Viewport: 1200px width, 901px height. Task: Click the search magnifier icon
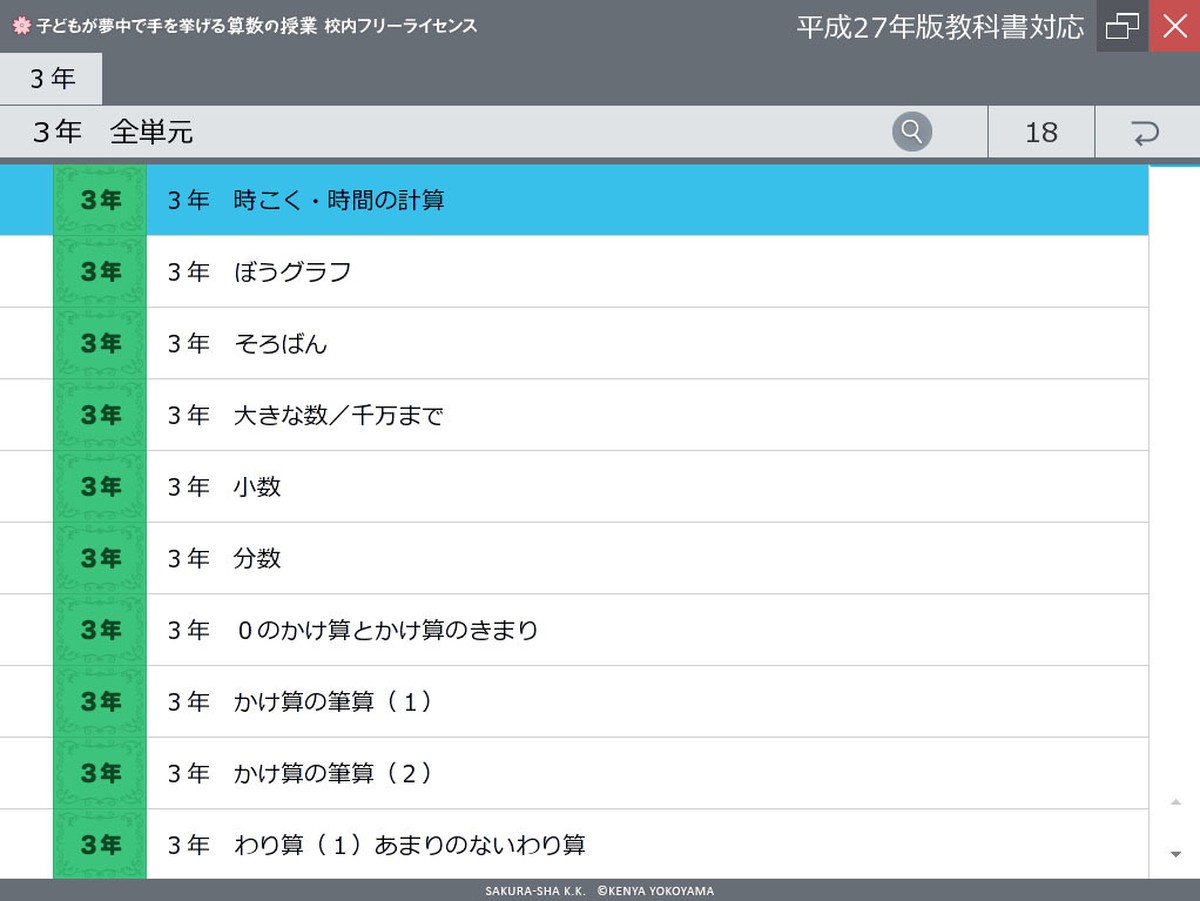(x=910, y=131)
